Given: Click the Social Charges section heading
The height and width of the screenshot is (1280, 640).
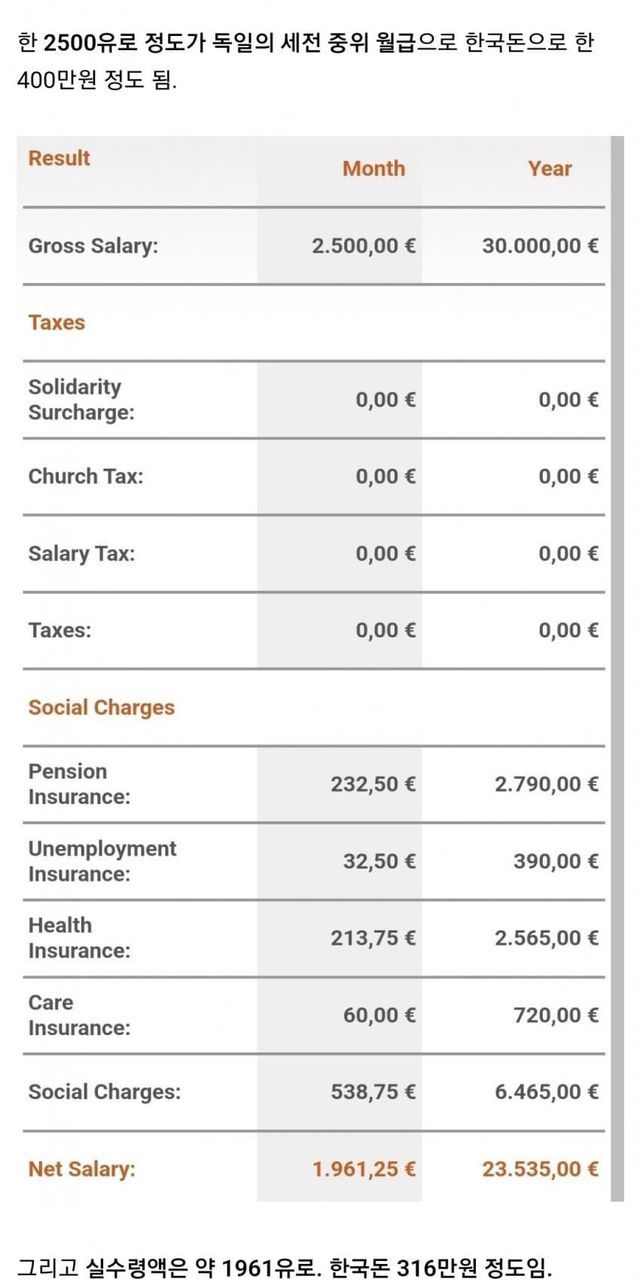Looking at the screenshot, I should 101,707.
